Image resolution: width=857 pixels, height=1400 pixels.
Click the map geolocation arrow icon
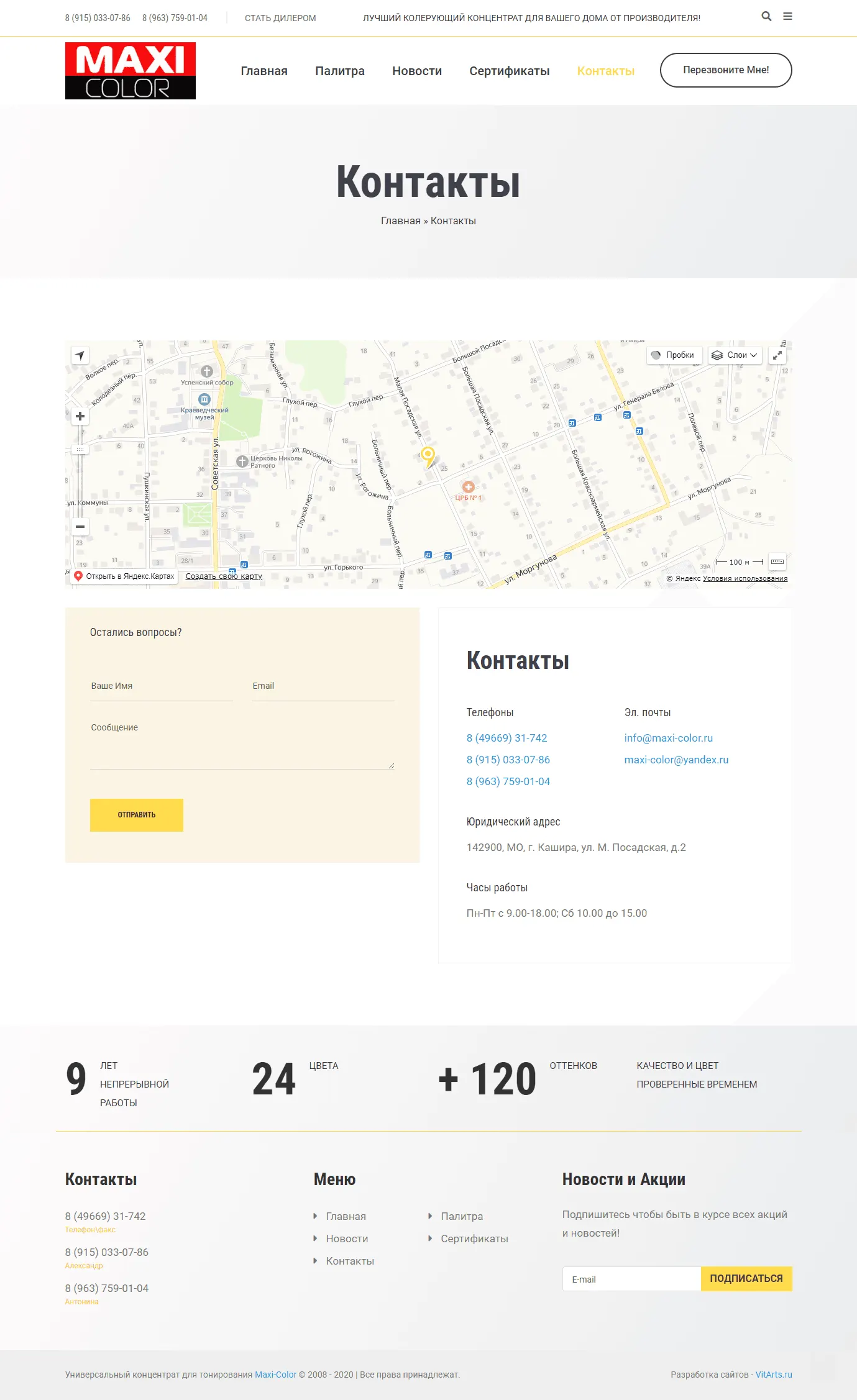[x=80, y=355]
